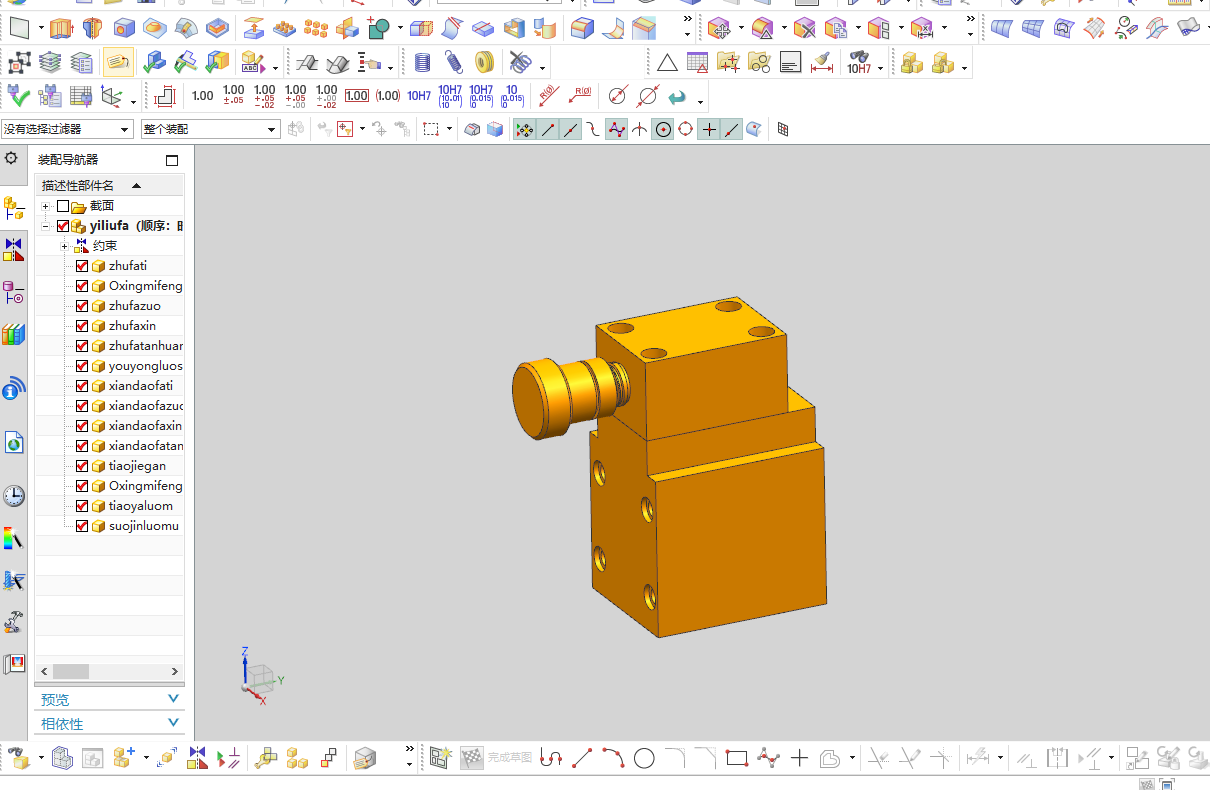Select the youyongluos tree item

(x=146, y=366)
